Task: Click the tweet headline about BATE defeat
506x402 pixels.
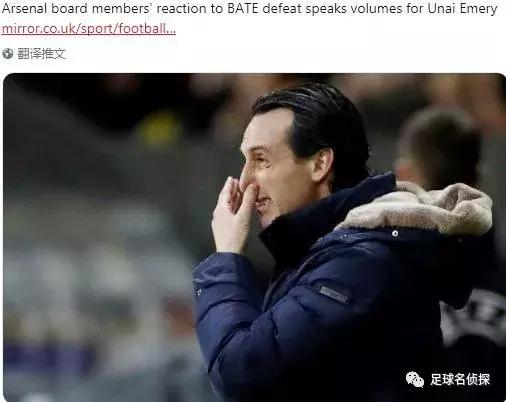Action: click(249, 9)
